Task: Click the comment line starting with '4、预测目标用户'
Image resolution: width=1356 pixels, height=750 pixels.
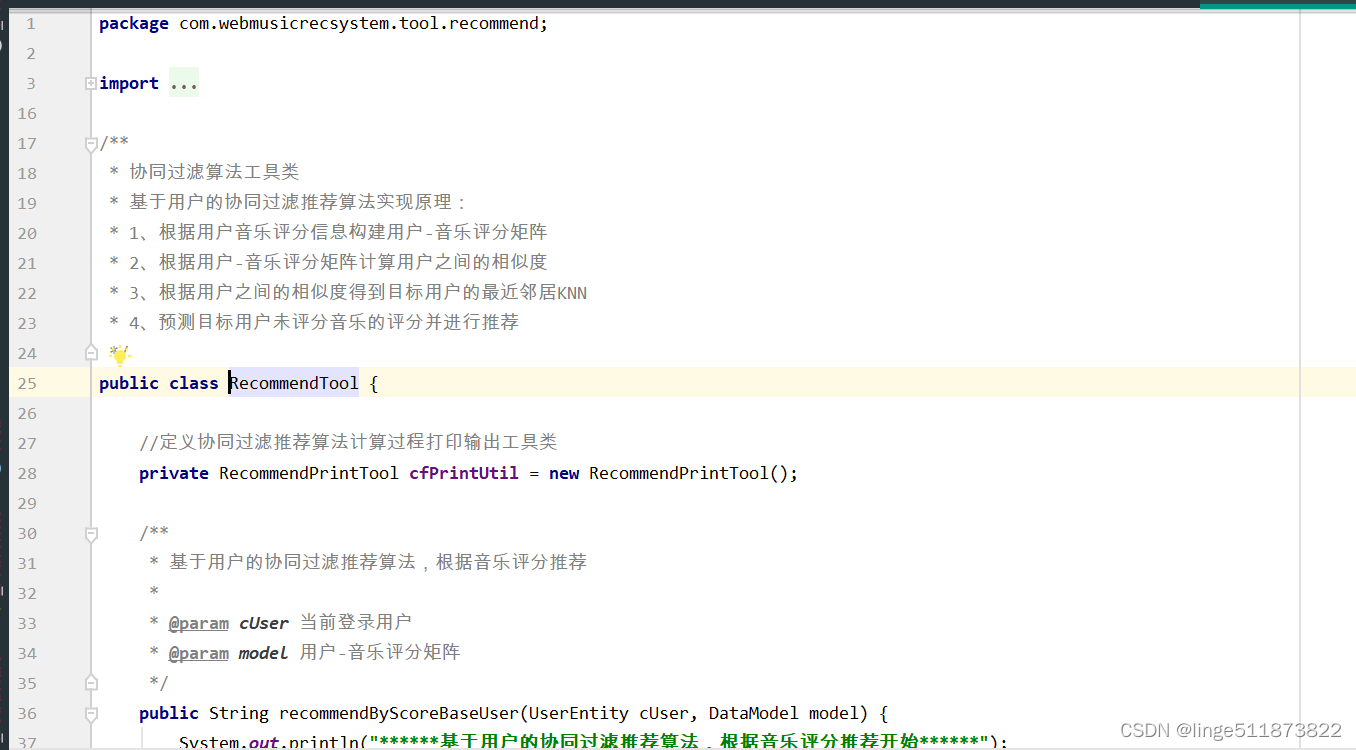Action: [x=324, y=323]
